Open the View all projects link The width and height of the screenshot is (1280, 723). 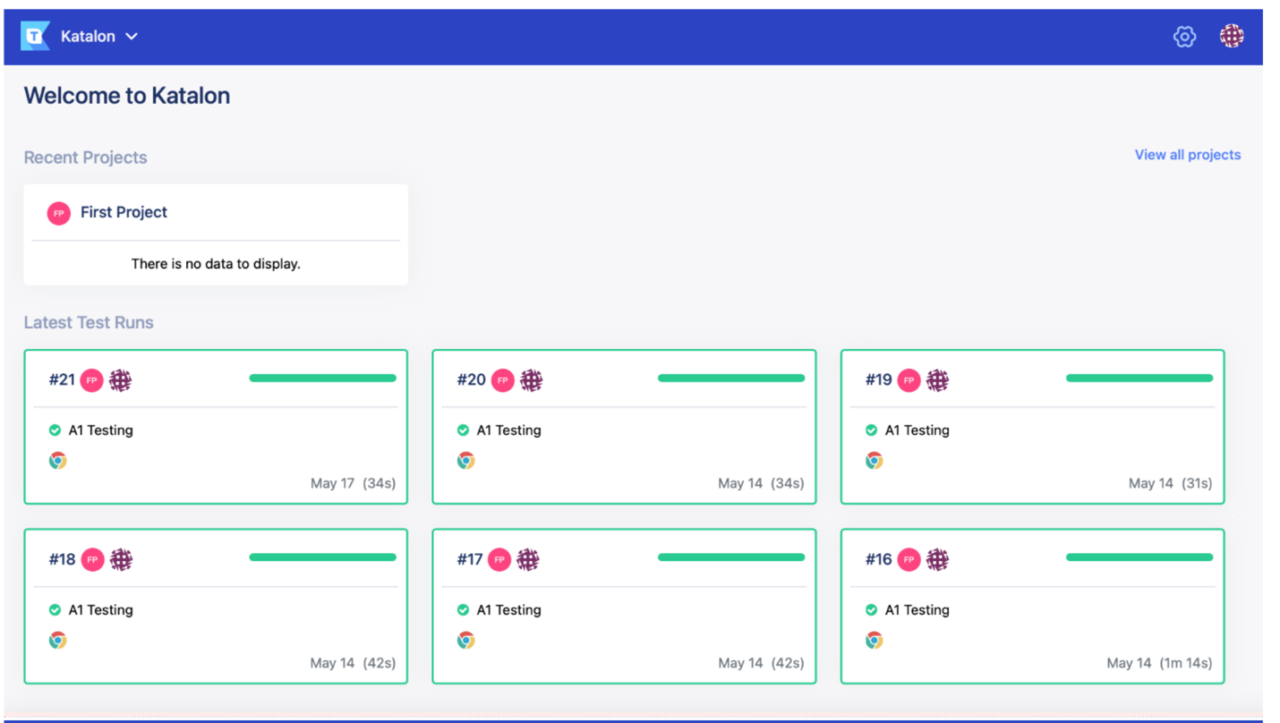click(x=1187, y=155)
